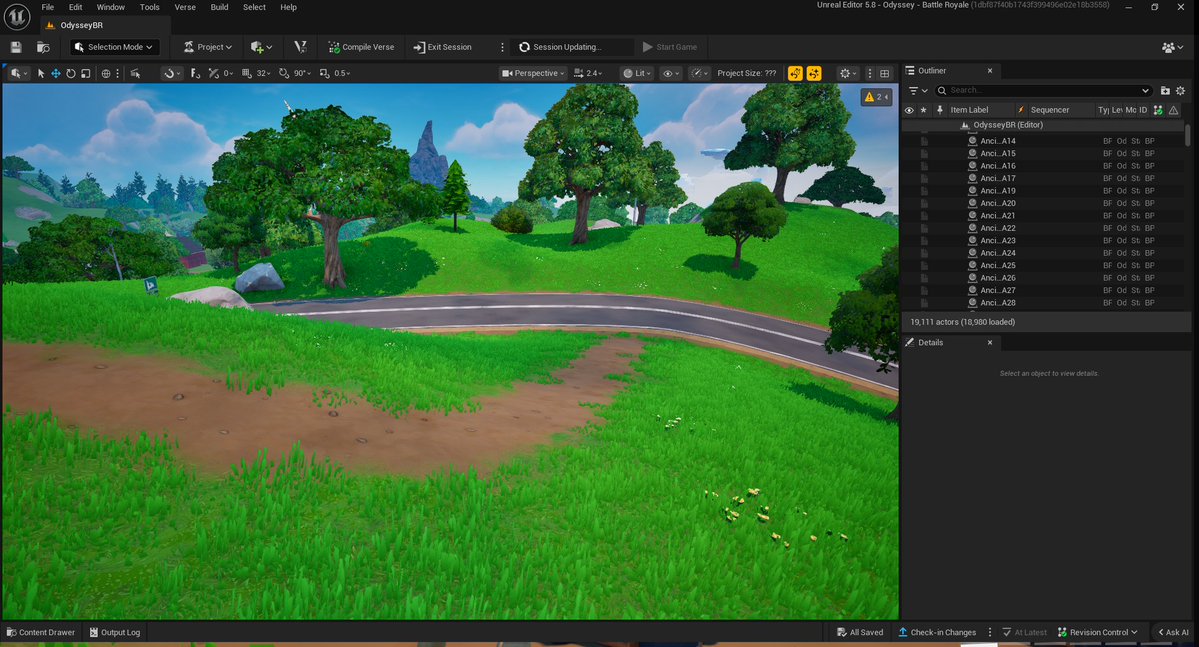Click Exit Session button
This screenshot has height=647, width=1199.
[x=443, y=47]
